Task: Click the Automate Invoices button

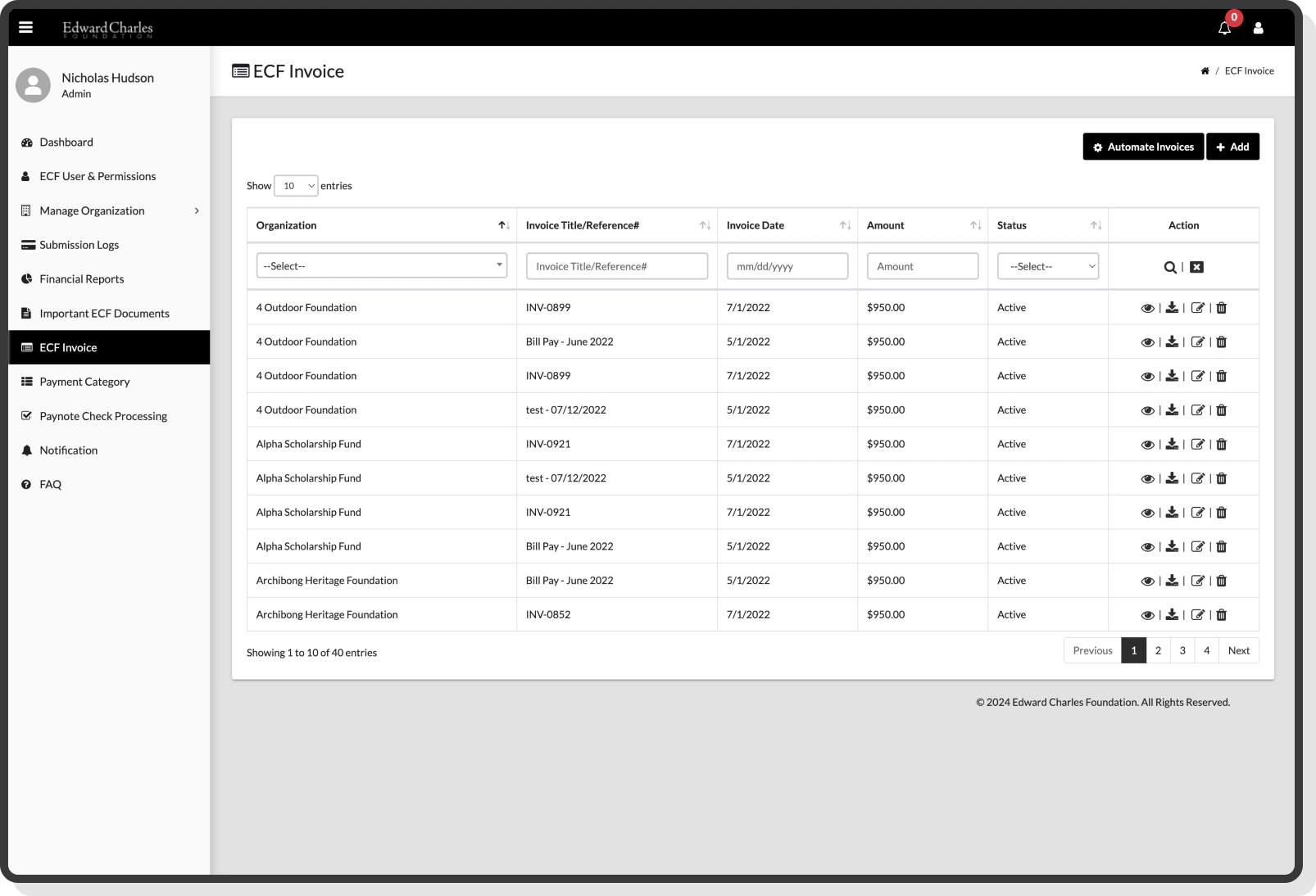Action: 1143,147
